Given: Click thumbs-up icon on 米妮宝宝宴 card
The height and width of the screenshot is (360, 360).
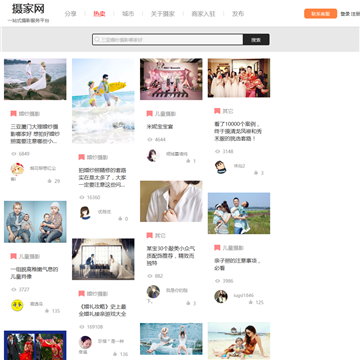Looking at the screenshot, I should pyautogui.click(x=188, y=161).
